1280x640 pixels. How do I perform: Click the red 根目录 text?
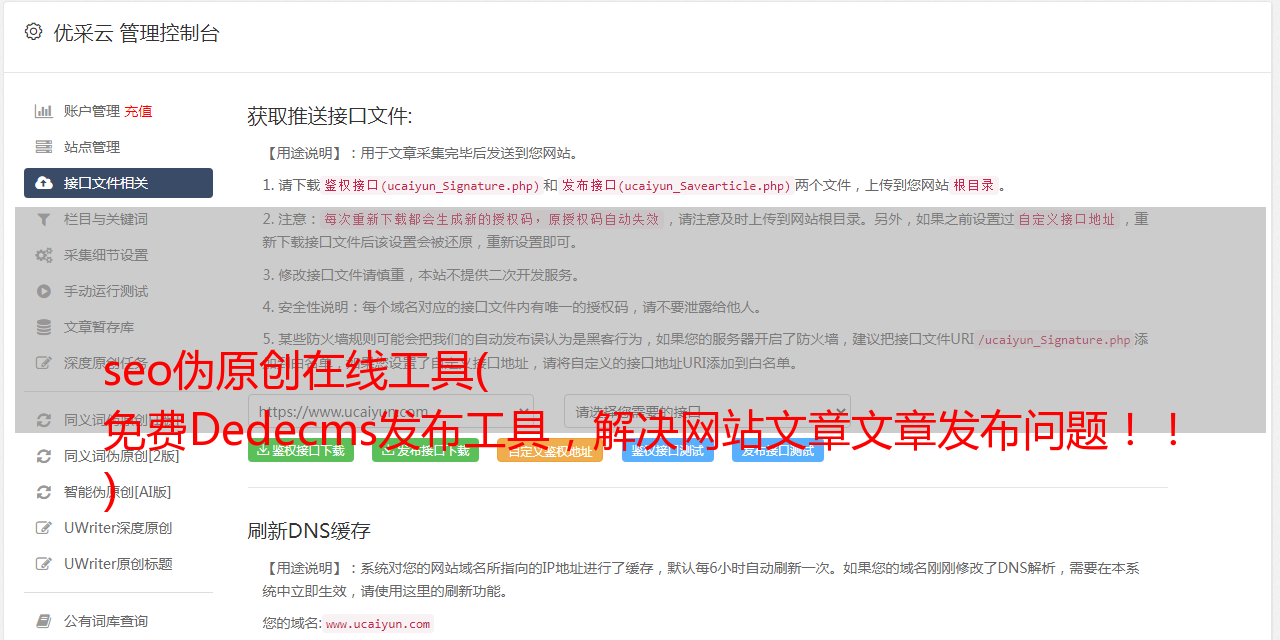(x=974, y=185)
